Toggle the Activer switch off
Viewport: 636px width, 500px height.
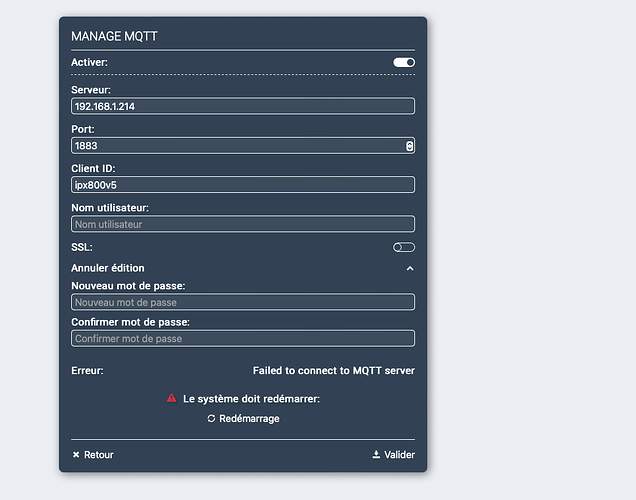404,62
